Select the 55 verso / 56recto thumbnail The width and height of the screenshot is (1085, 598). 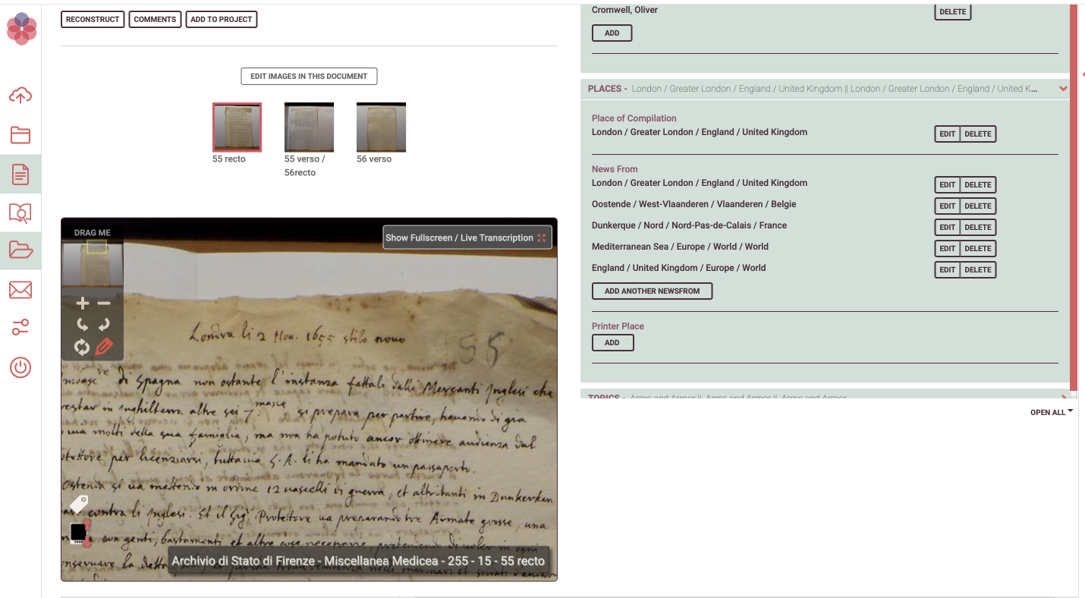[x=309, y=127]
